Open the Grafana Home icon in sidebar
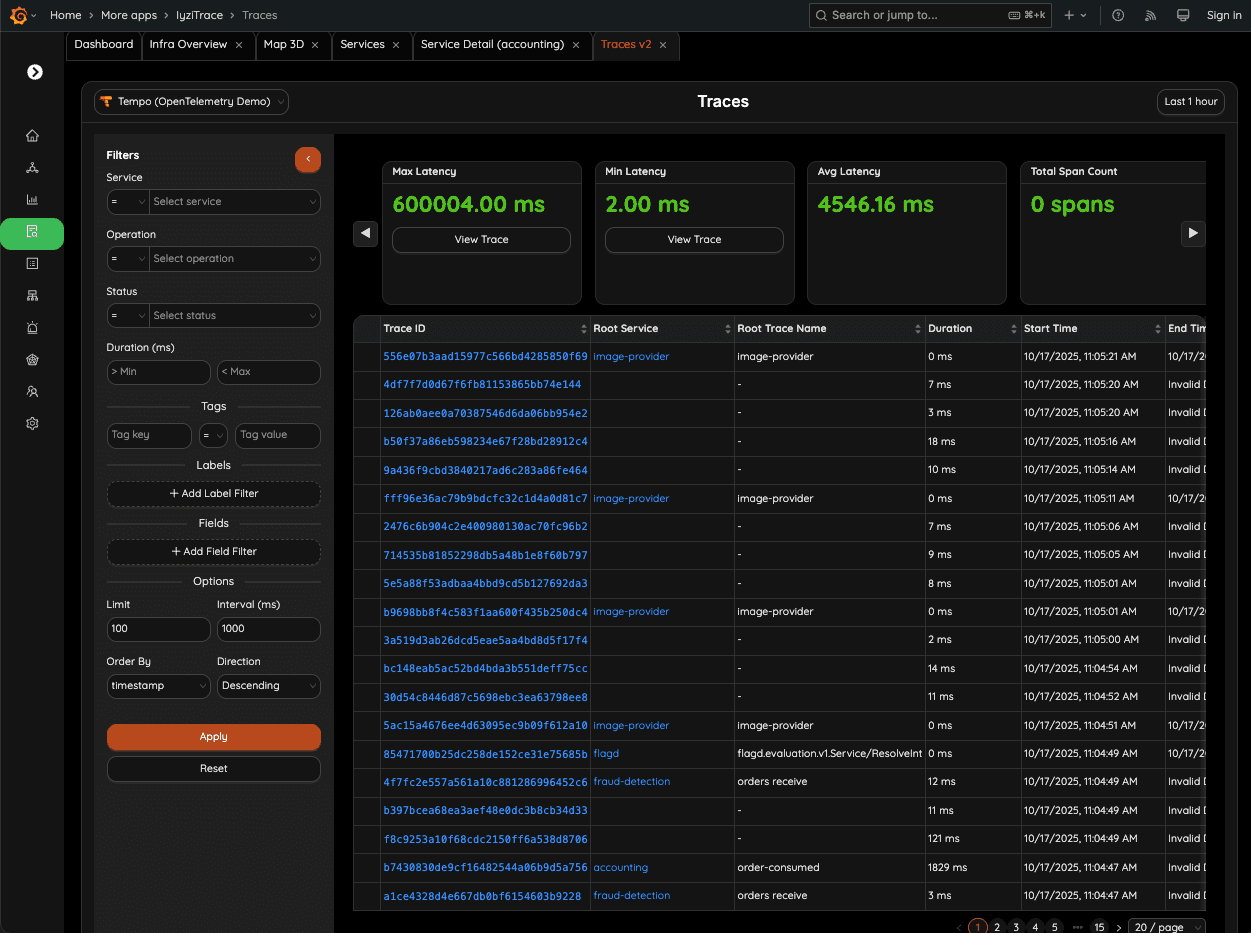The width and height of the screenshot is (1251, 933). tap(32, 134)
